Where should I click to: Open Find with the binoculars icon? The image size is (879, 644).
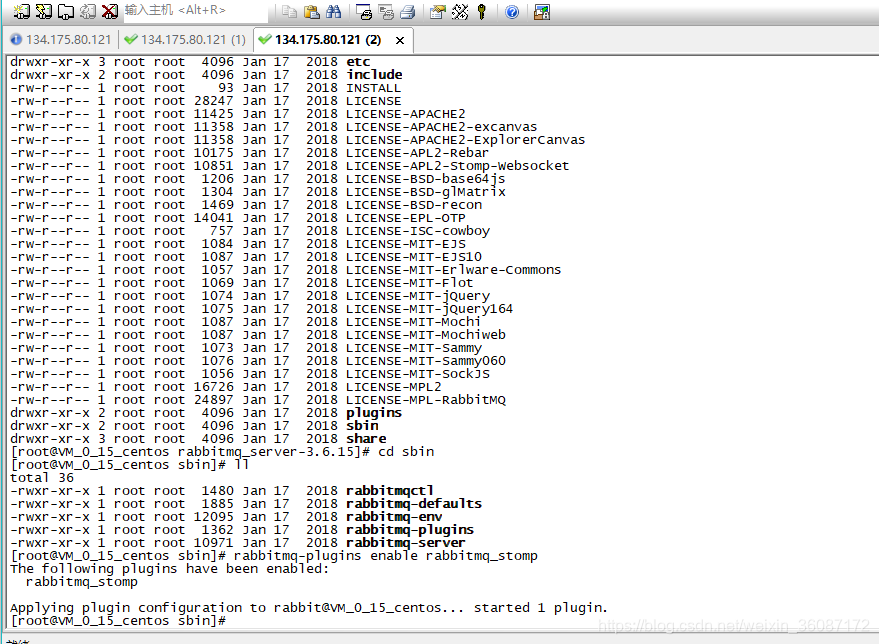tap(334, 11)
